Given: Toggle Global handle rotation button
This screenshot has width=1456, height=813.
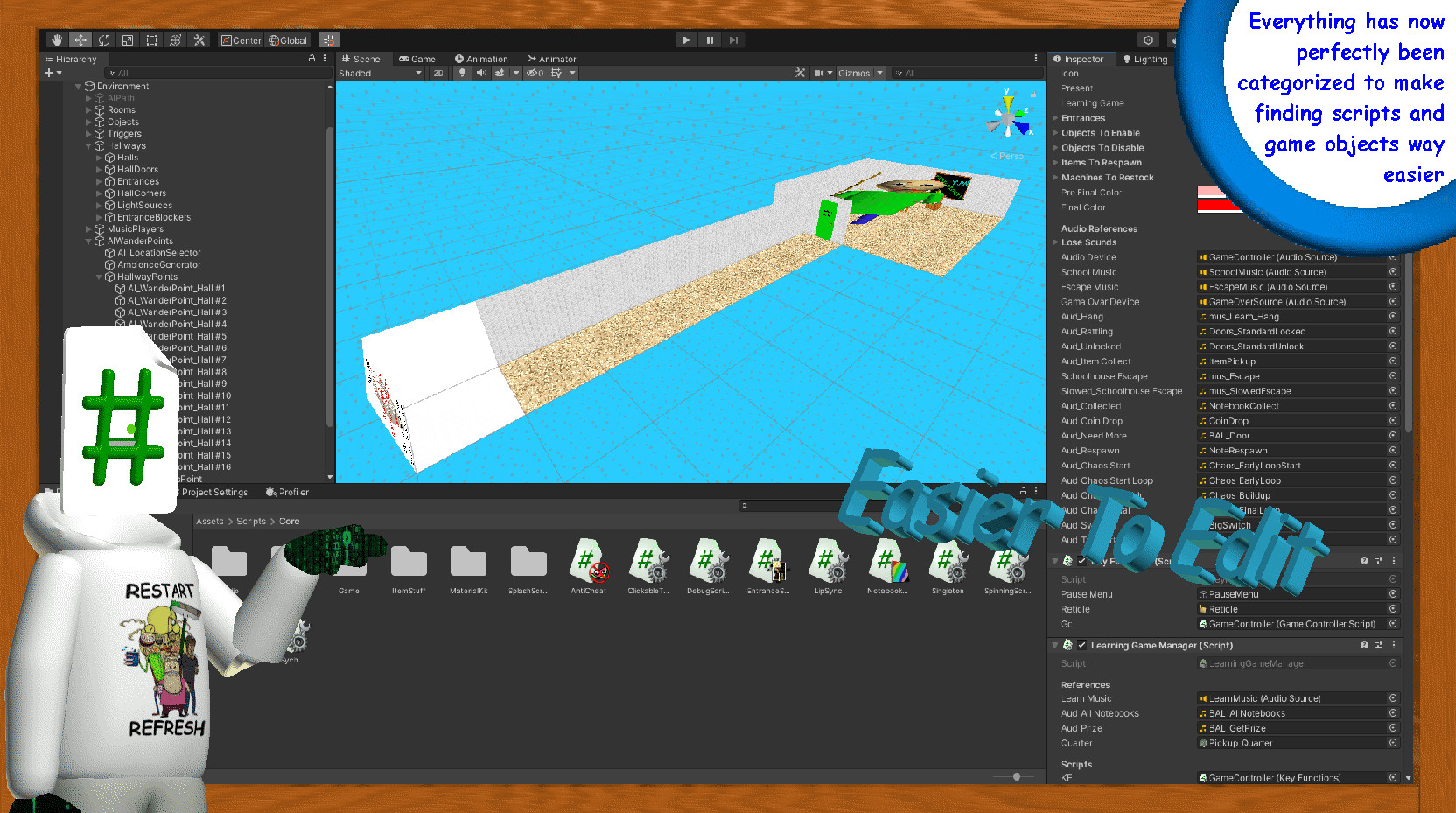Looking at the screenshot, I should 288,40.
